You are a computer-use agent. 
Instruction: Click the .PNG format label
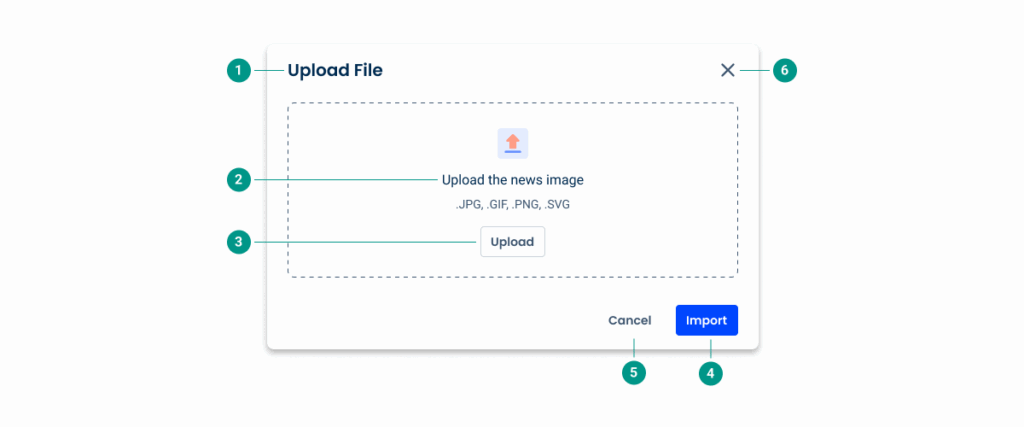[x=526, y=205]
